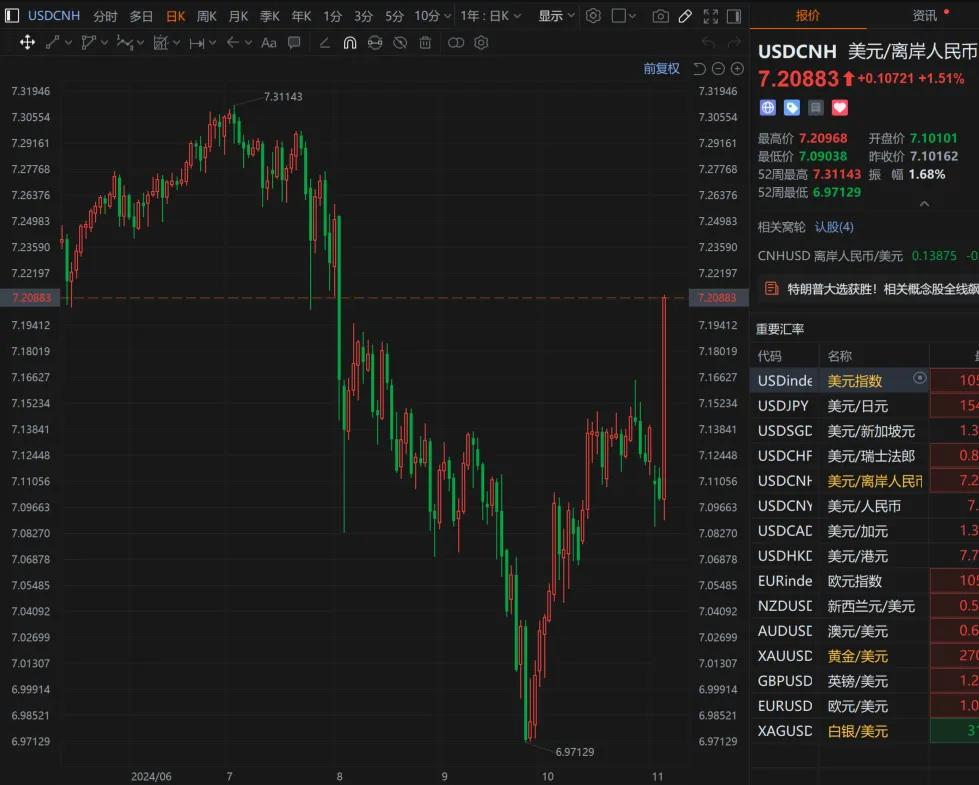Click the trash delete drawings icon
The image size is (979, 785).
click(425, 43)
